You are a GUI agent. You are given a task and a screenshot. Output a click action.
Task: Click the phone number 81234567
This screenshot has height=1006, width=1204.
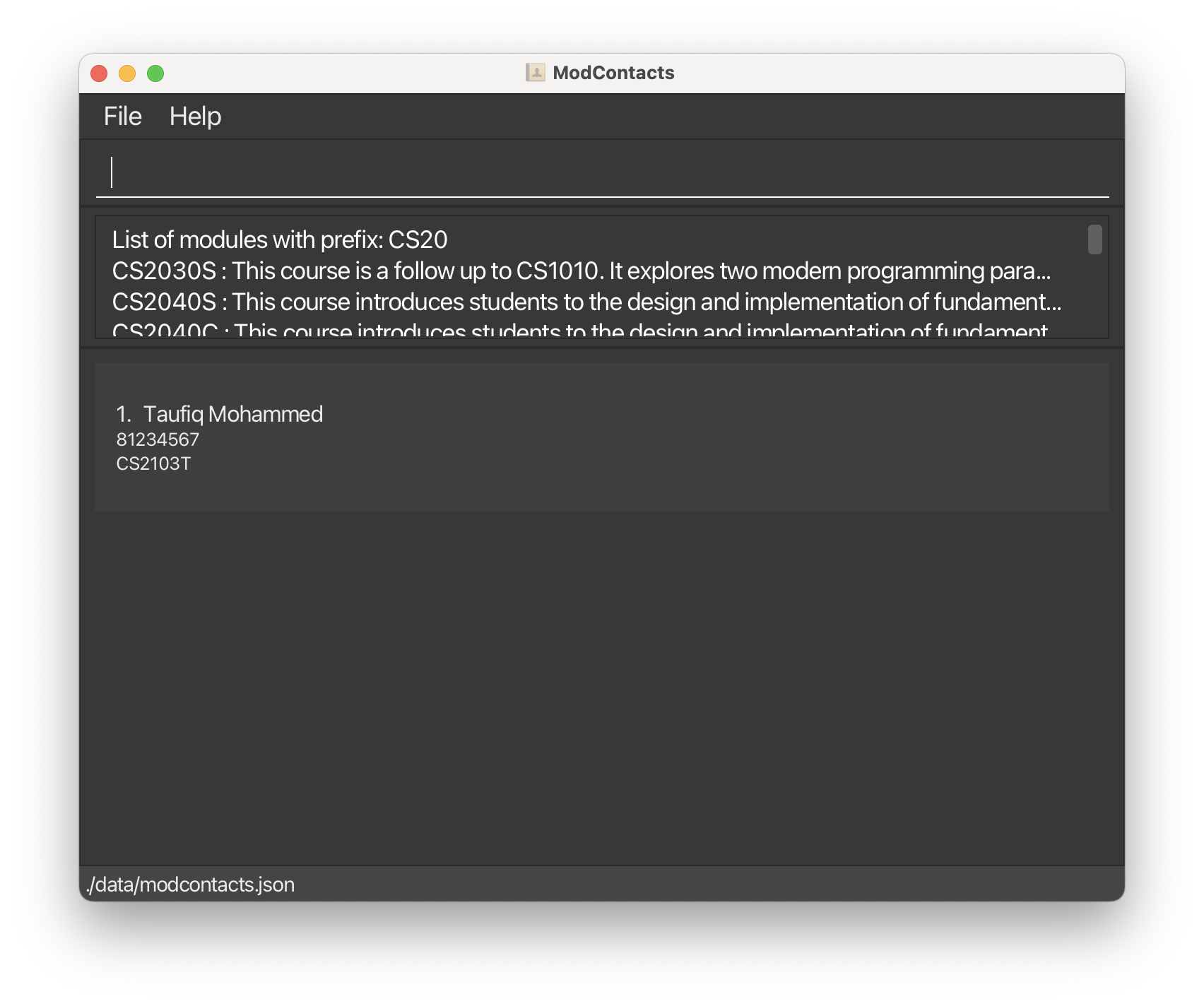(158, 439)
